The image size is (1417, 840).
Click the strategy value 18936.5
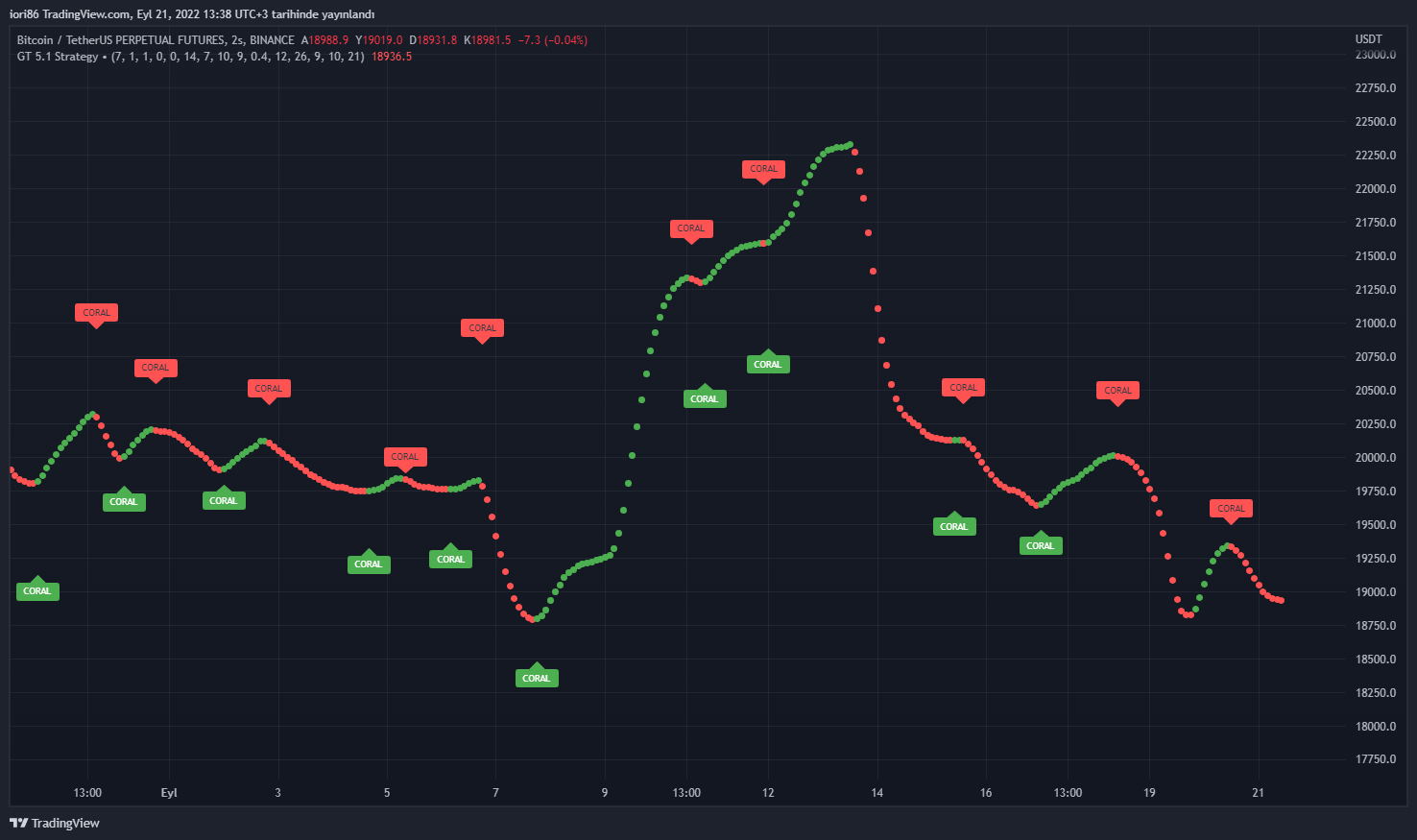392,57
